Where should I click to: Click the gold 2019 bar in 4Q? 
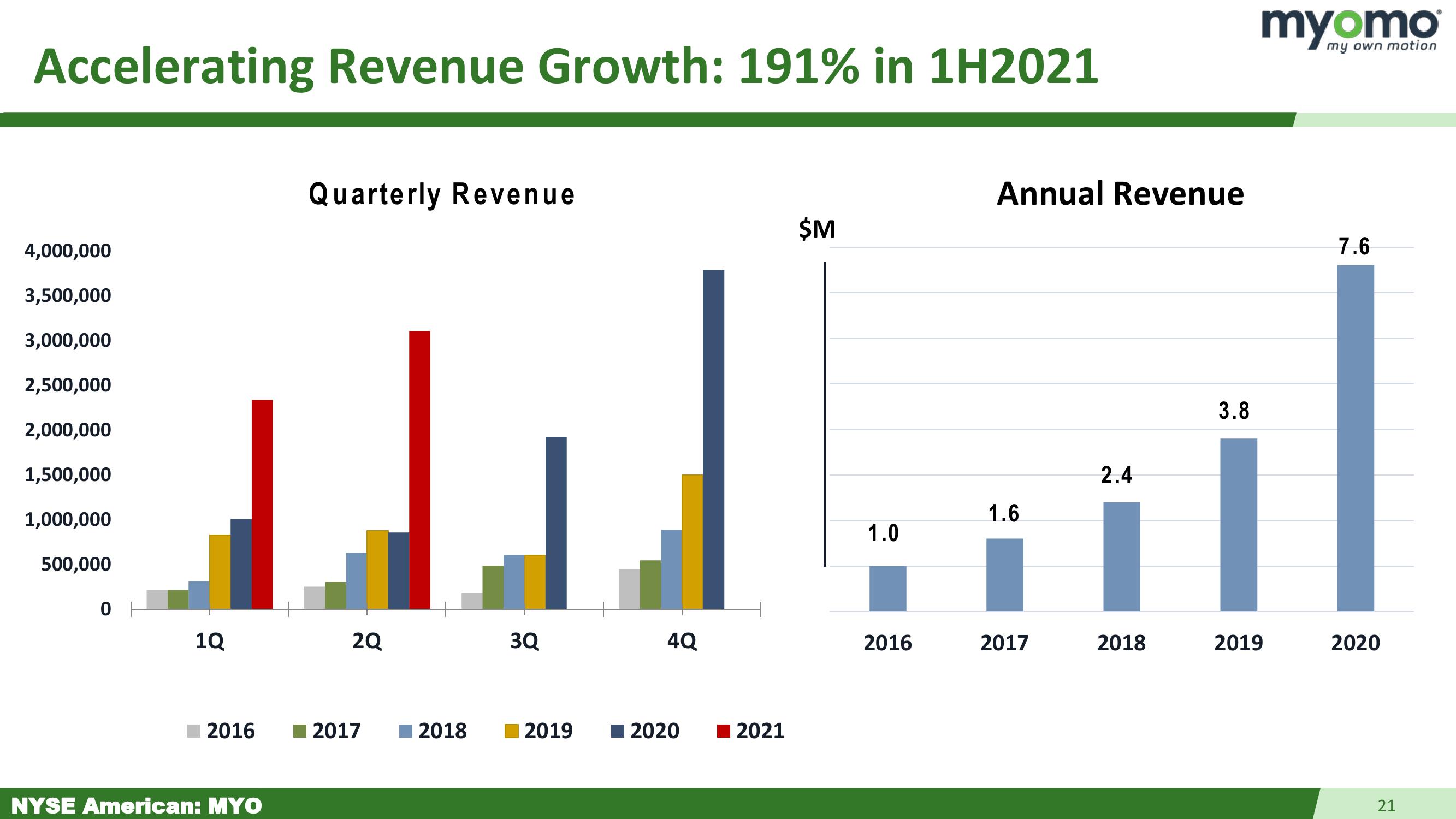click(693, 542)
